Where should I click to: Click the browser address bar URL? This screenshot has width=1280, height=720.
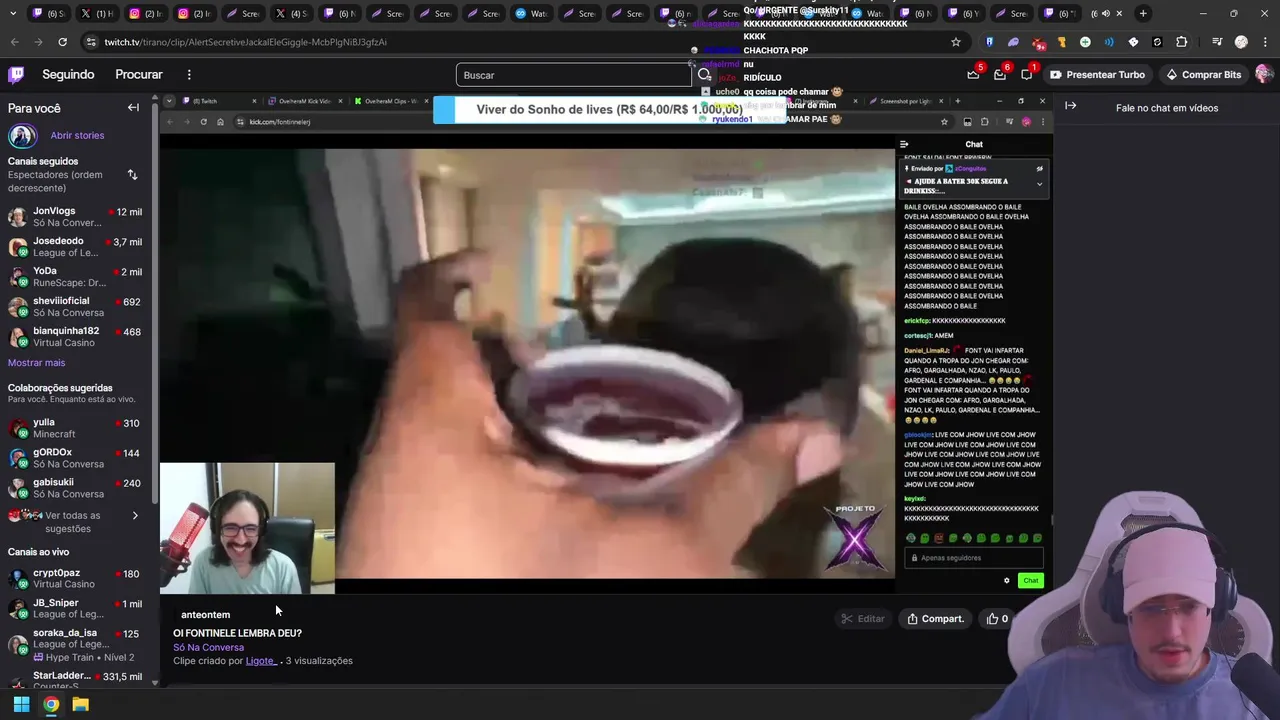pos(246,42)
